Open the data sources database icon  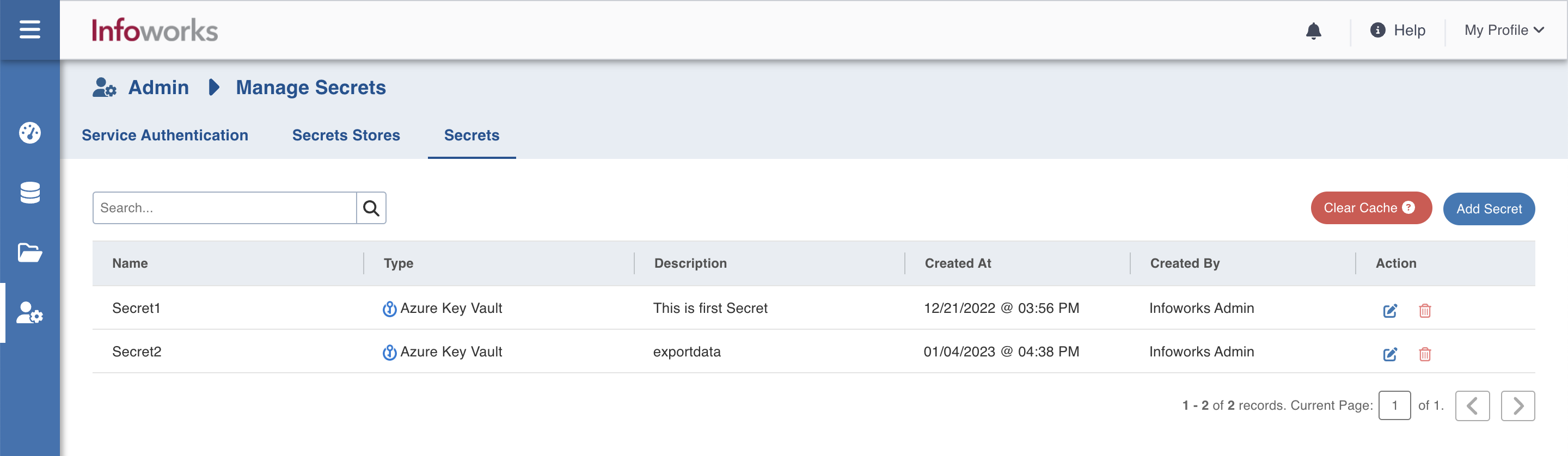[30, 193]
